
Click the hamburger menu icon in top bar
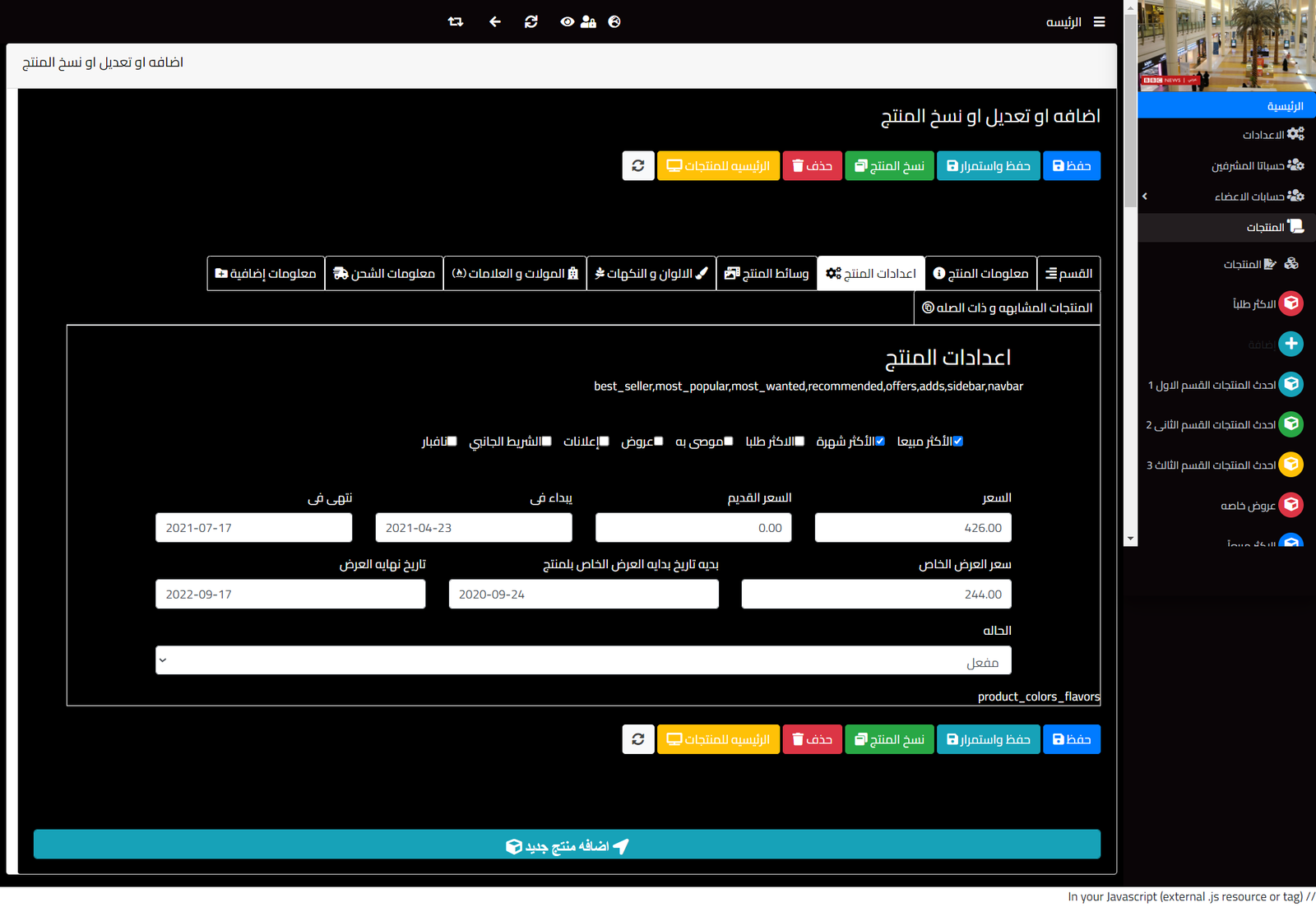pos(1099,22)
